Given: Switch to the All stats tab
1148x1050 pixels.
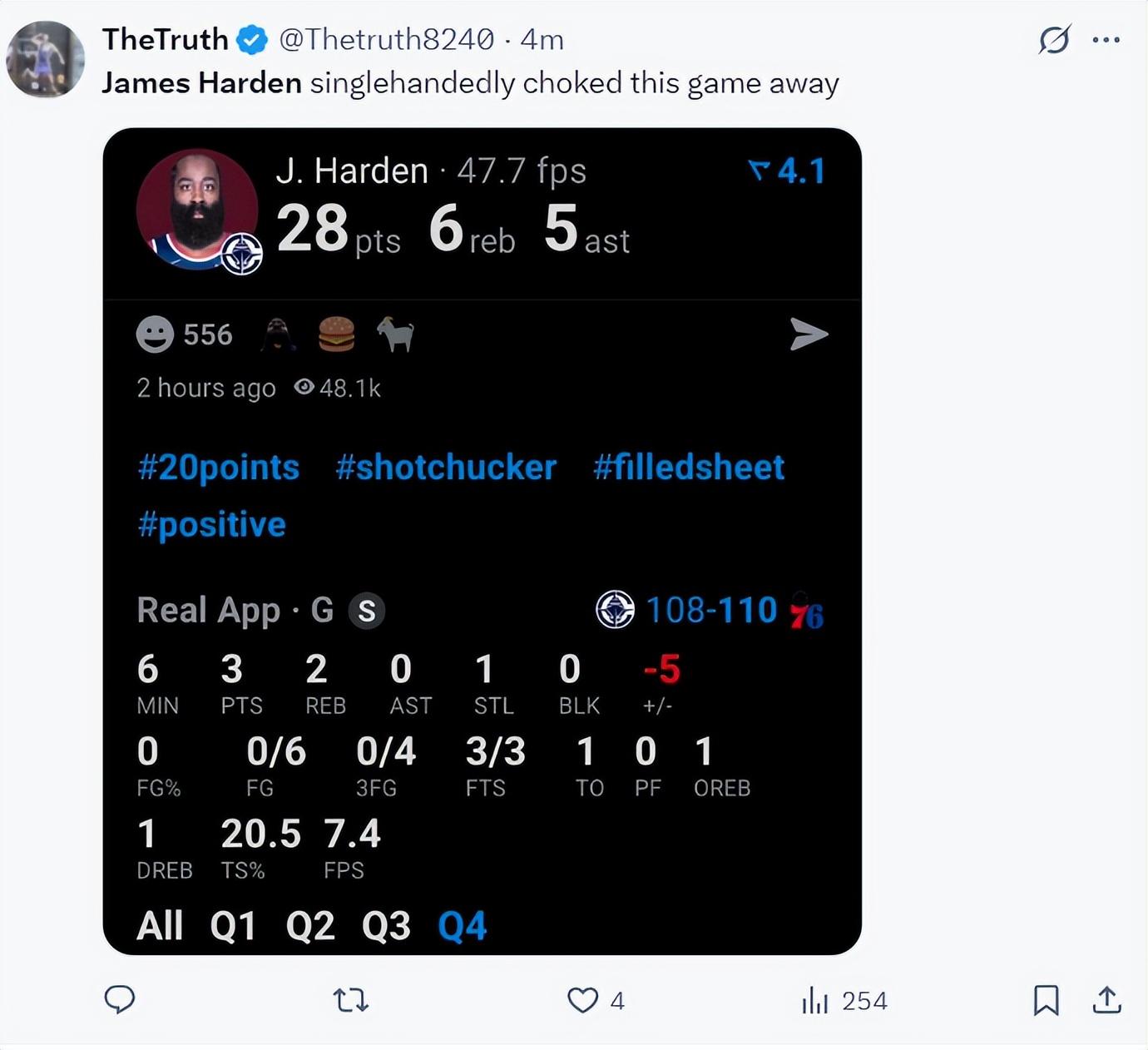Looking at the screenshot, I should [x=160, y=925].
